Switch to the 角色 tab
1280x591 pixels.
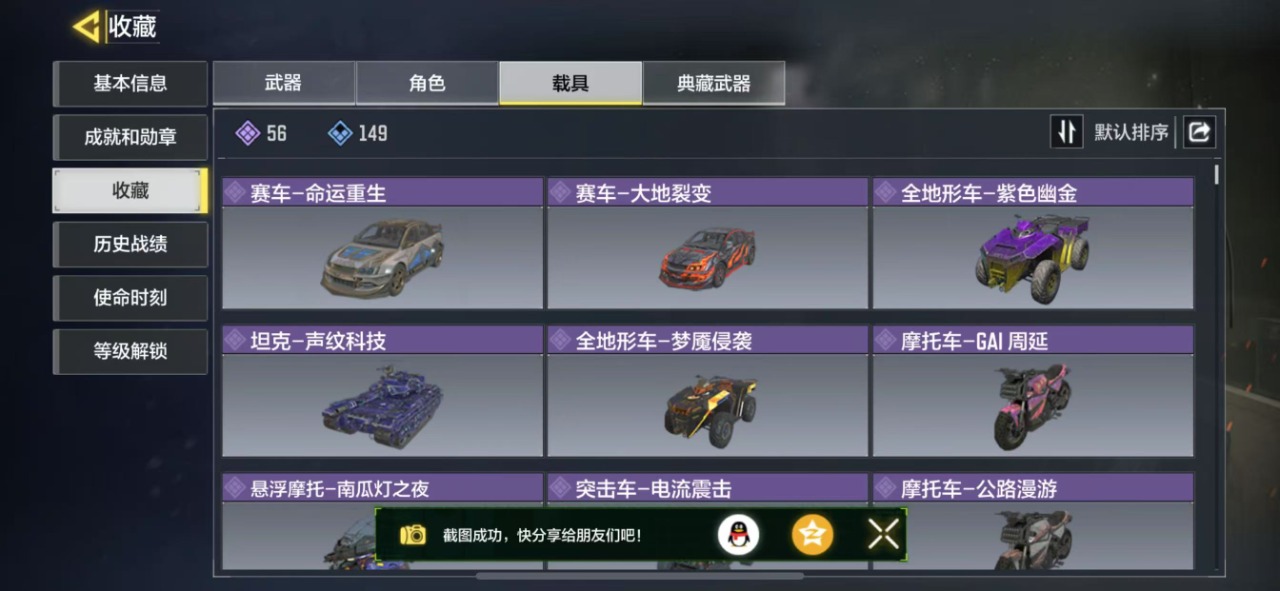click(427, 83)
